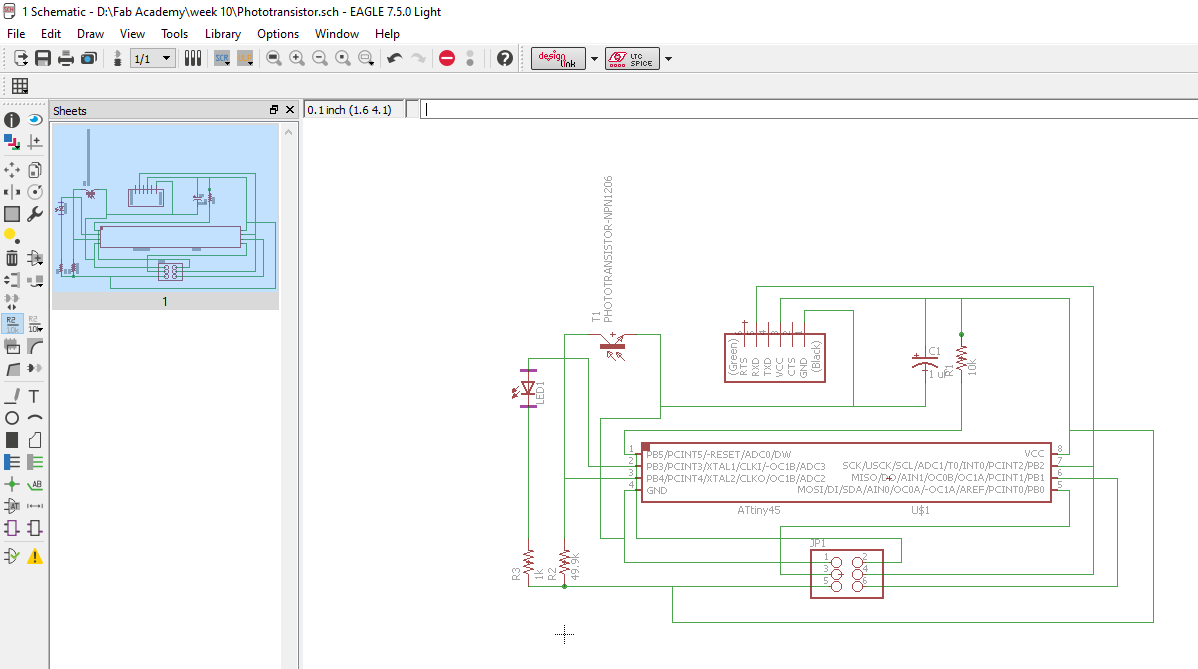
Task: Click the red Stop command icon
Action: [447, 59]
